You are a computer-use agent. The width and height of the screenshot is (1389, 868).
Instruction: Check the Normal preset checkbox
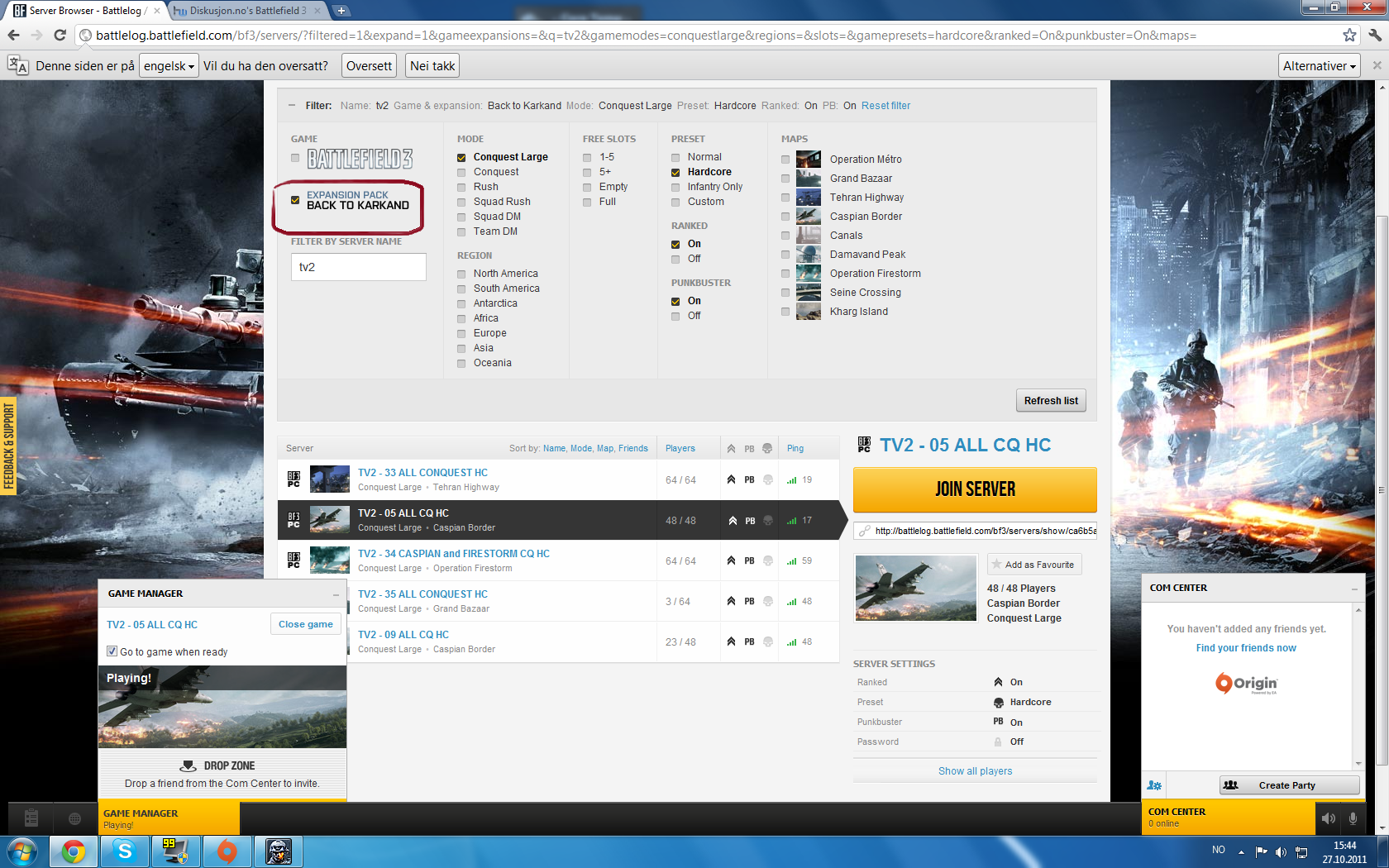tap(675, 157)
